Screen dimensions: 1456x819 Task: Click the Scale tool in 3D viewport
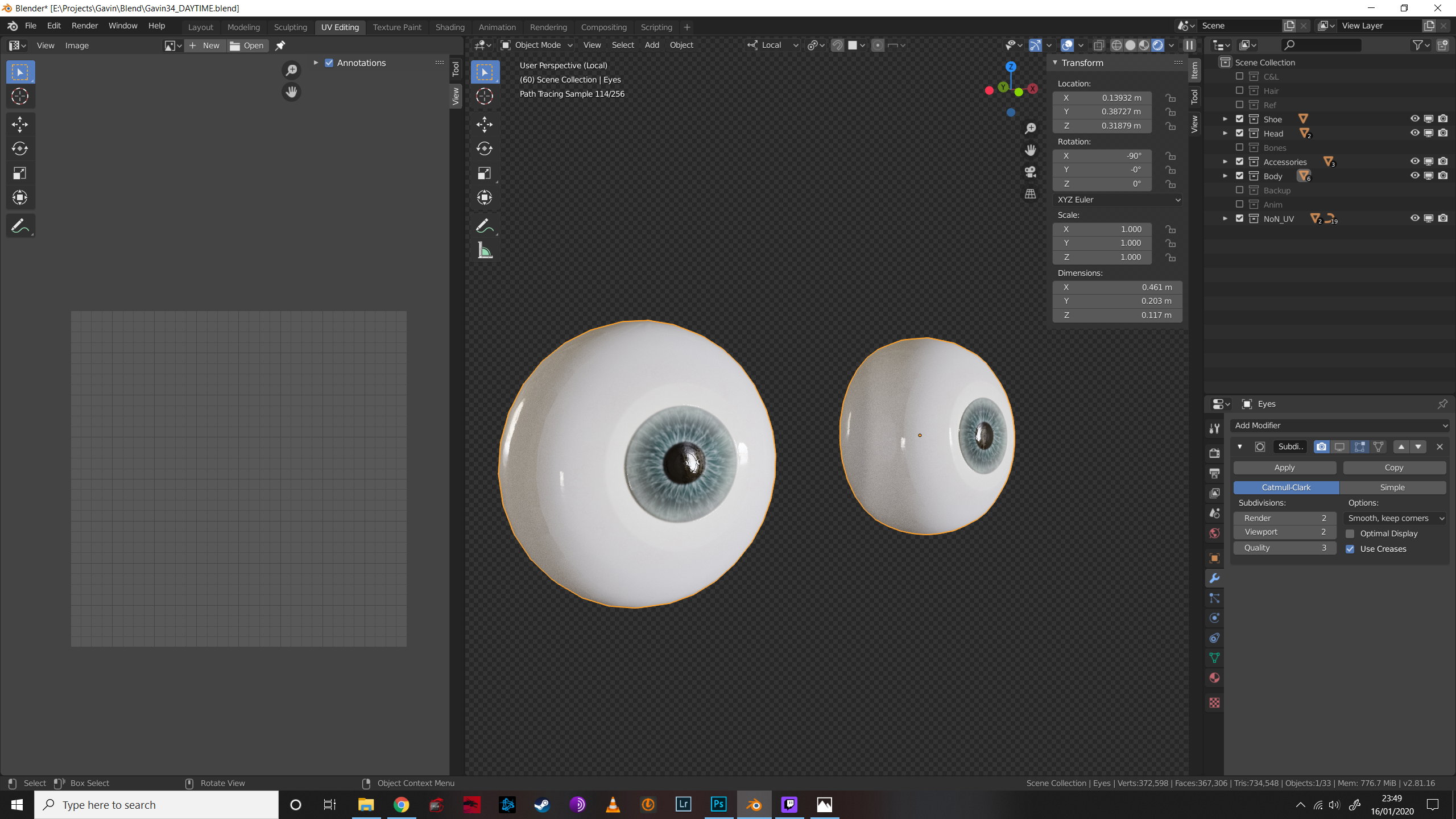click(x=485, y=173)
